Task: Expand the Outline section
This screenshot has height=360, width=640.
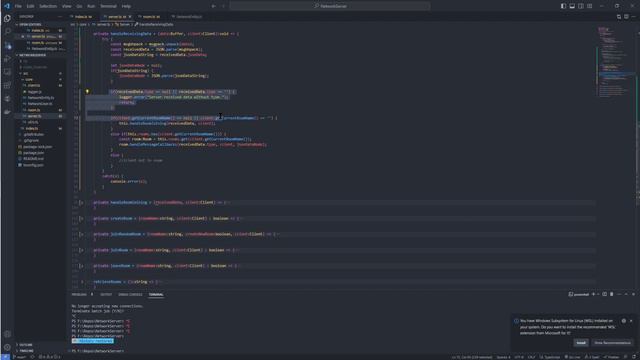Action: (40, 345)
